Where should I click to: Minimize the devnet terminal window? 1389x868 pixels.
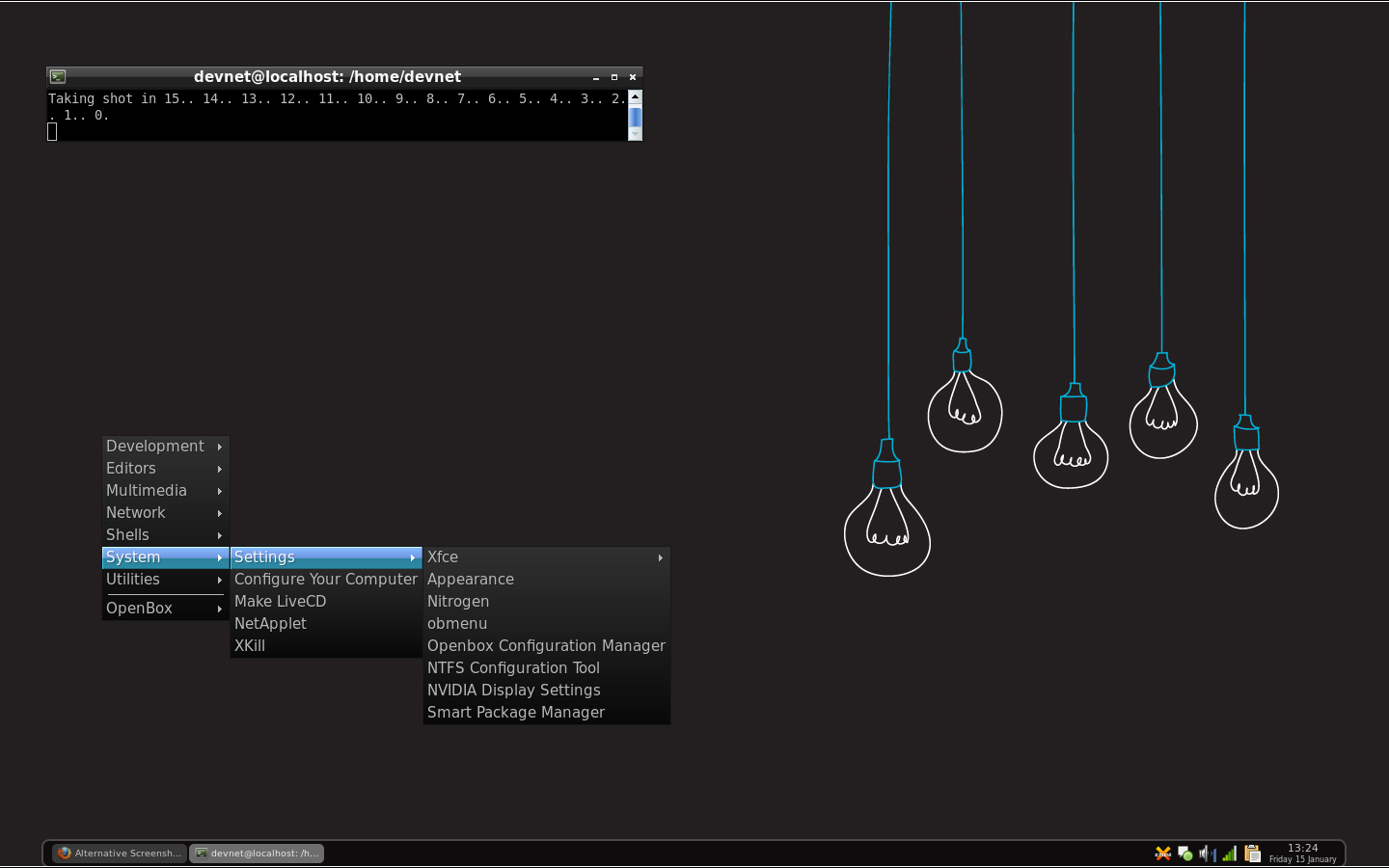596,77
